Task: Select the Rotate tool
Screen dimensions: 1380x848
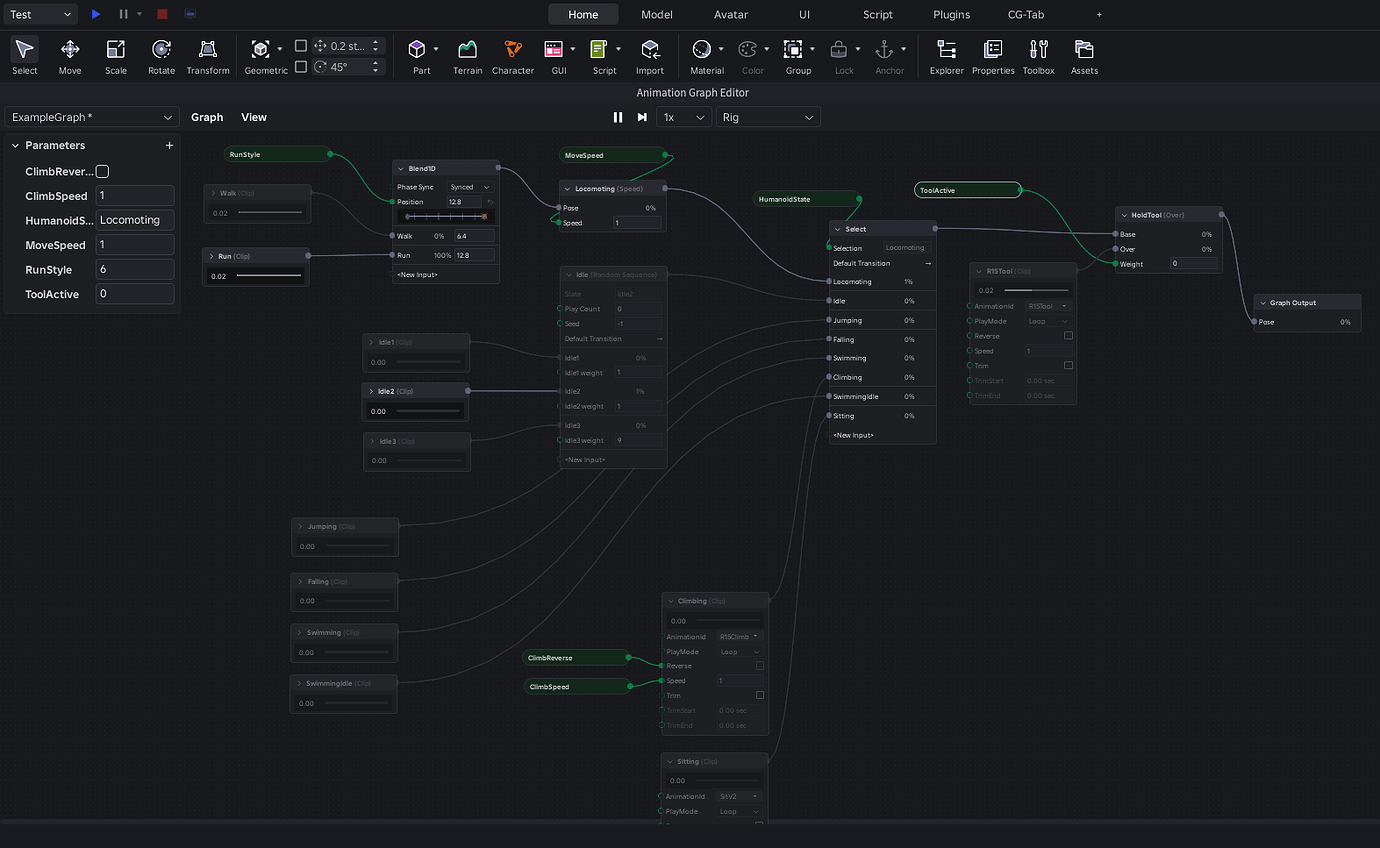Action: tap(161, 56)
